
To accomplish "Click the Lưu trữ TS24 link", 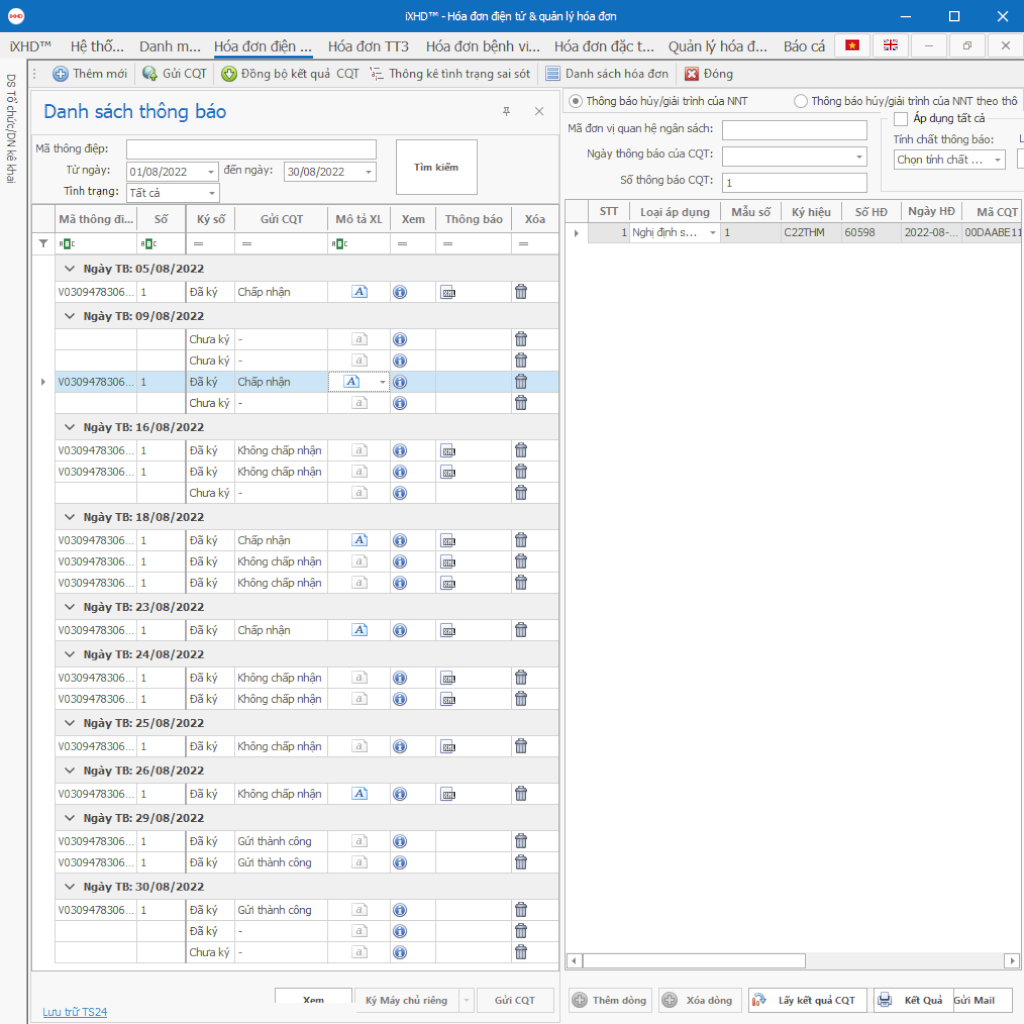I will tap(75, 1012).
